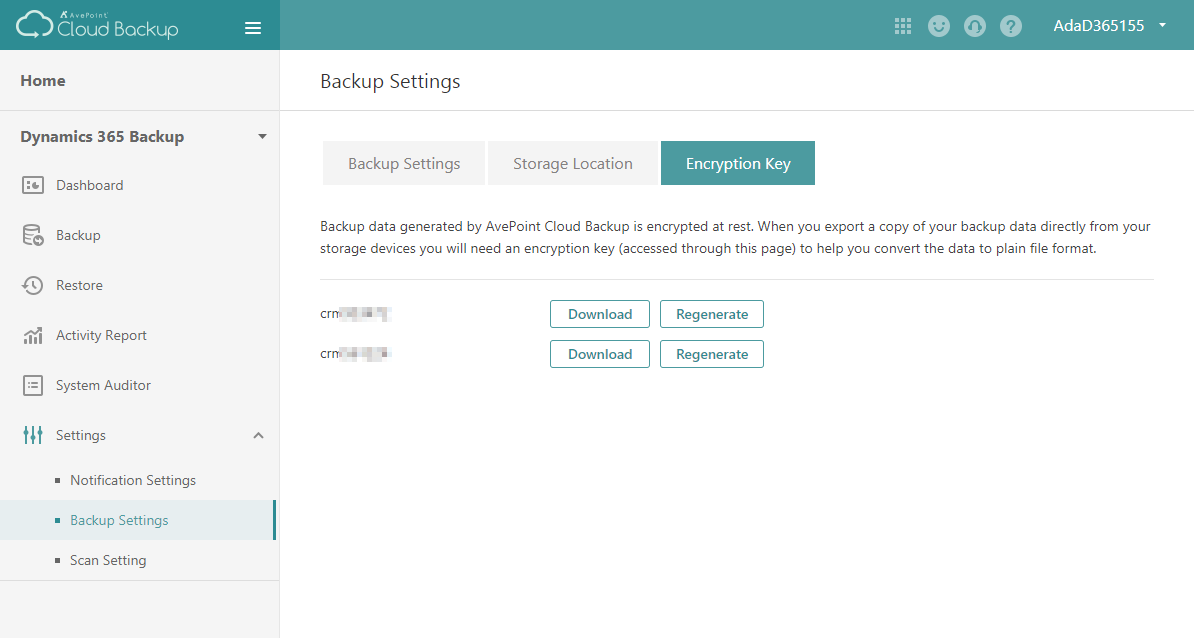Download the first crm encryption key

coord(600,314)
